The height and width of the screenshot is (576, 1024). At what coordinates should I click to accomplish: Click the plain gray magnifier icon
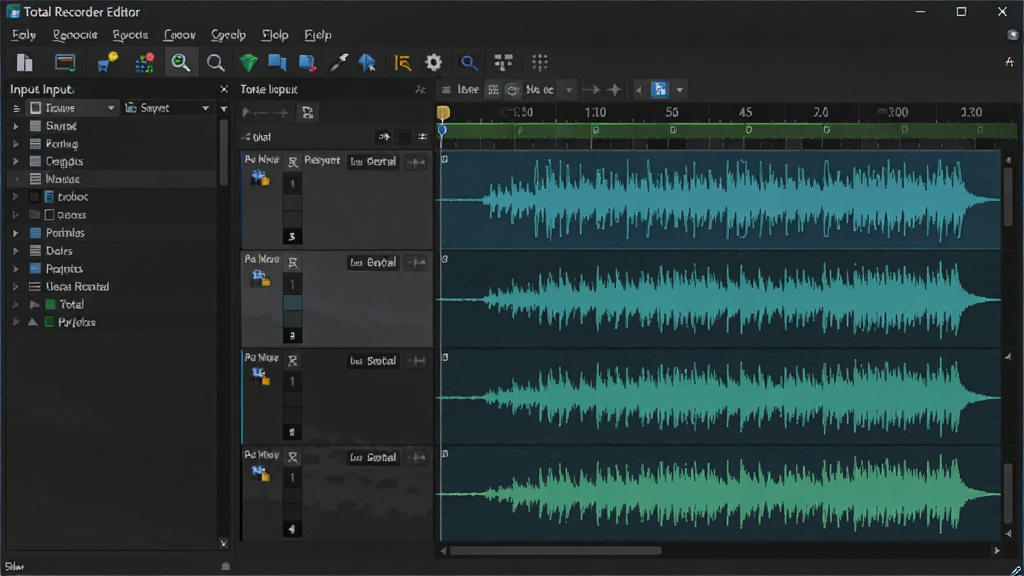[216, 63]
